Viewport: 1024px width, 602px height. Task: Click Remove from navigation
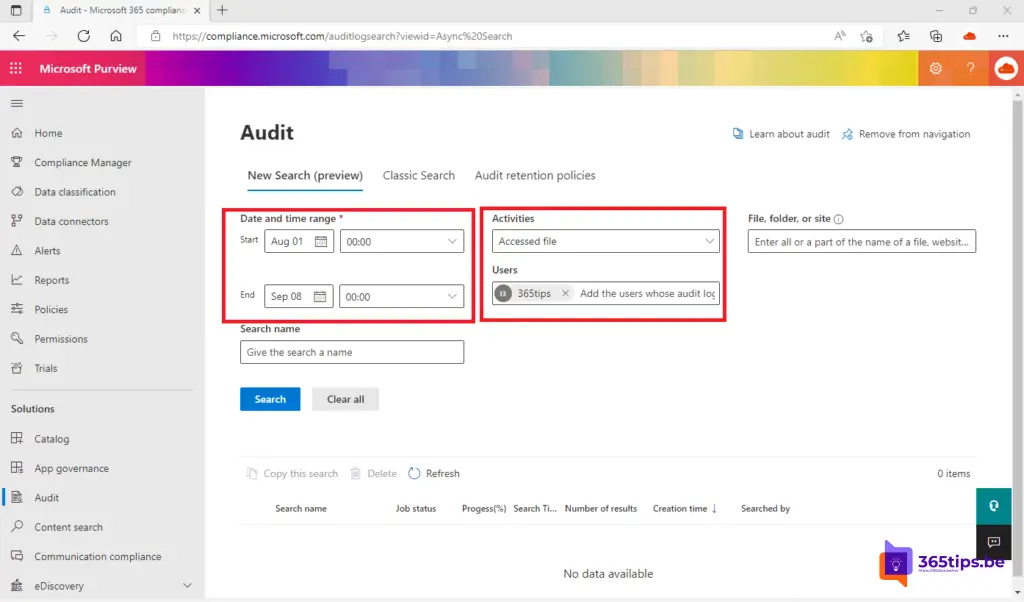coord(906,134)
